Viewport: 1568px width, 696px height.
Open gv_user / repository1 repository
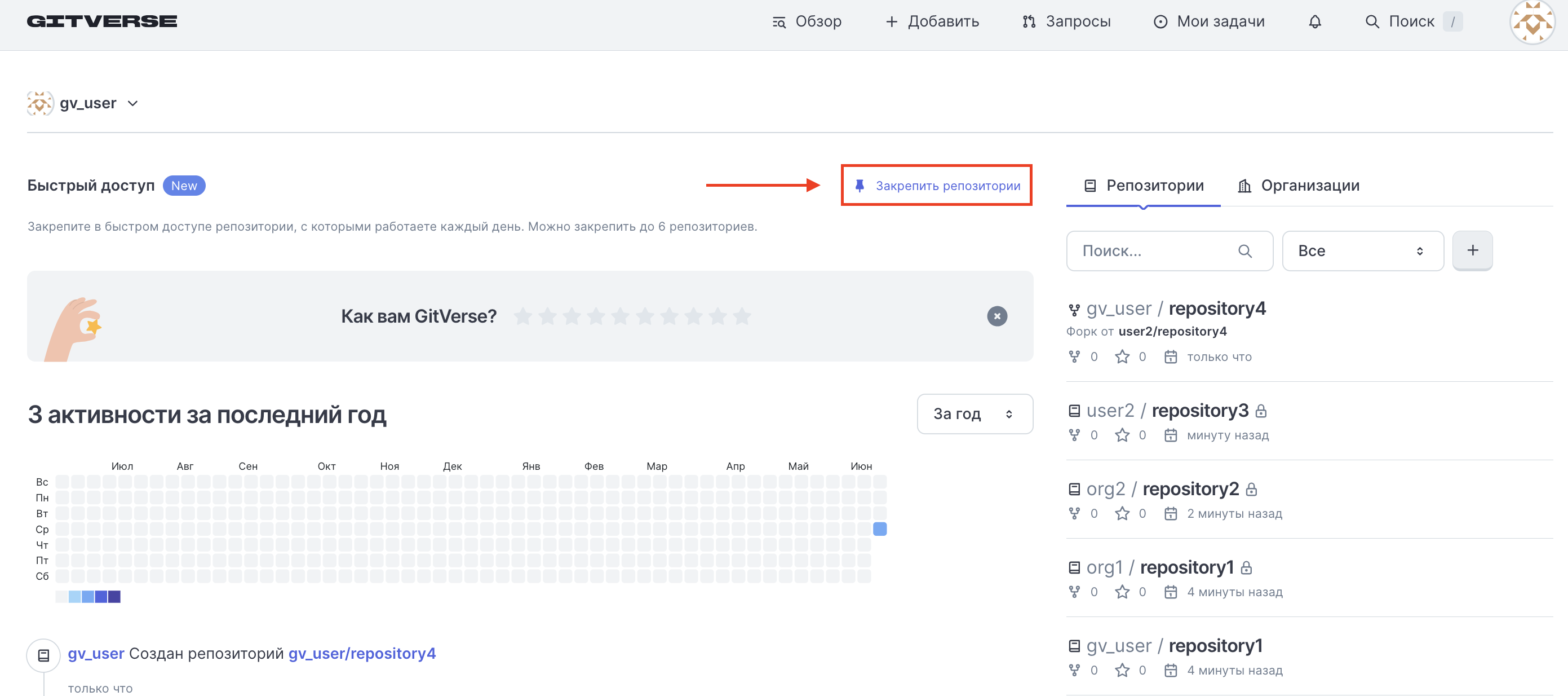click(x=1174, y=646)
